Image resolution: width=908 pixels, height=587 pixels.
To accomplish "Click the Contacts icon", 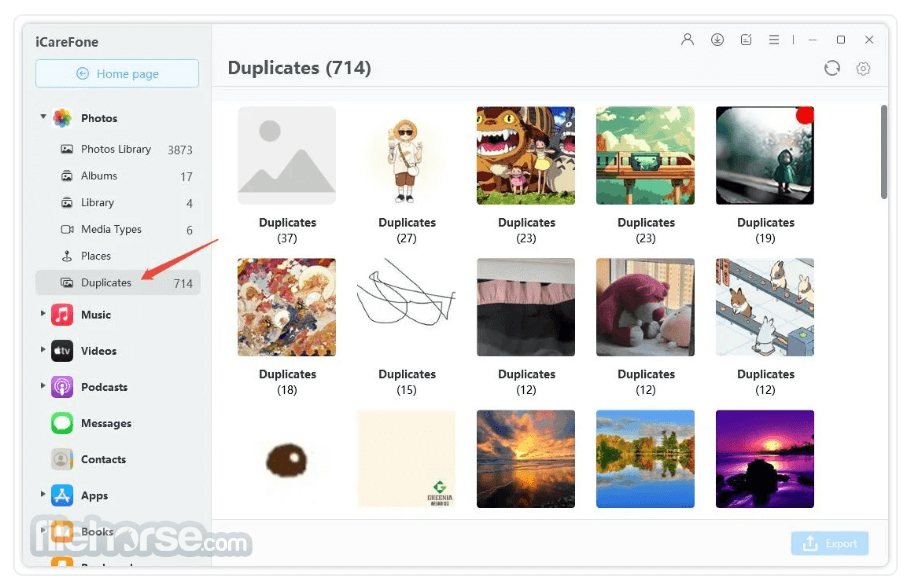I will (x=62, y=459).
